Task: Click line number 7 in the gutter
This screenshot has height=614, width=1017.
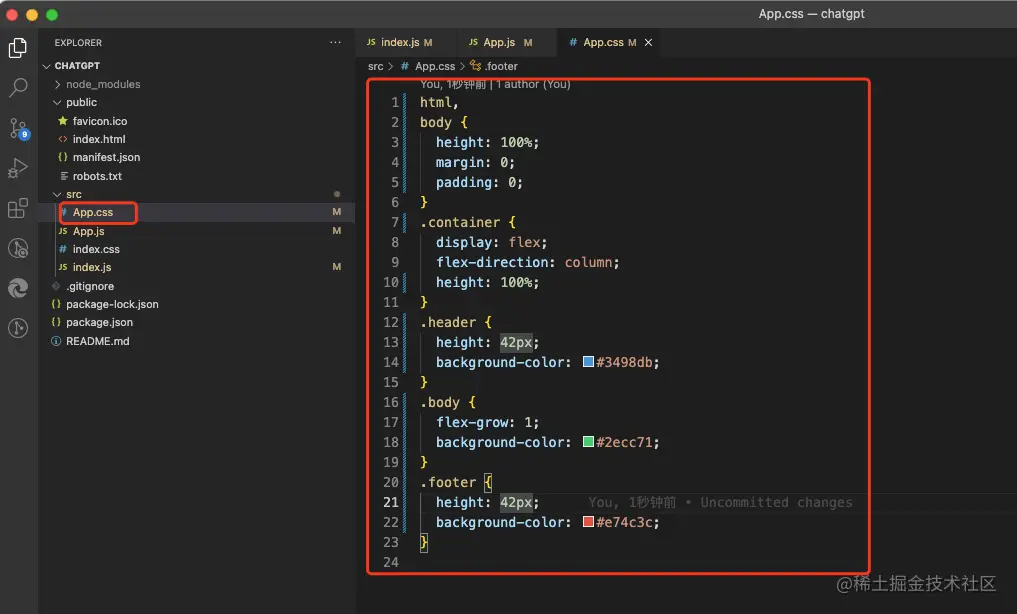Action: pyautogui.click(x=395, y=222)
